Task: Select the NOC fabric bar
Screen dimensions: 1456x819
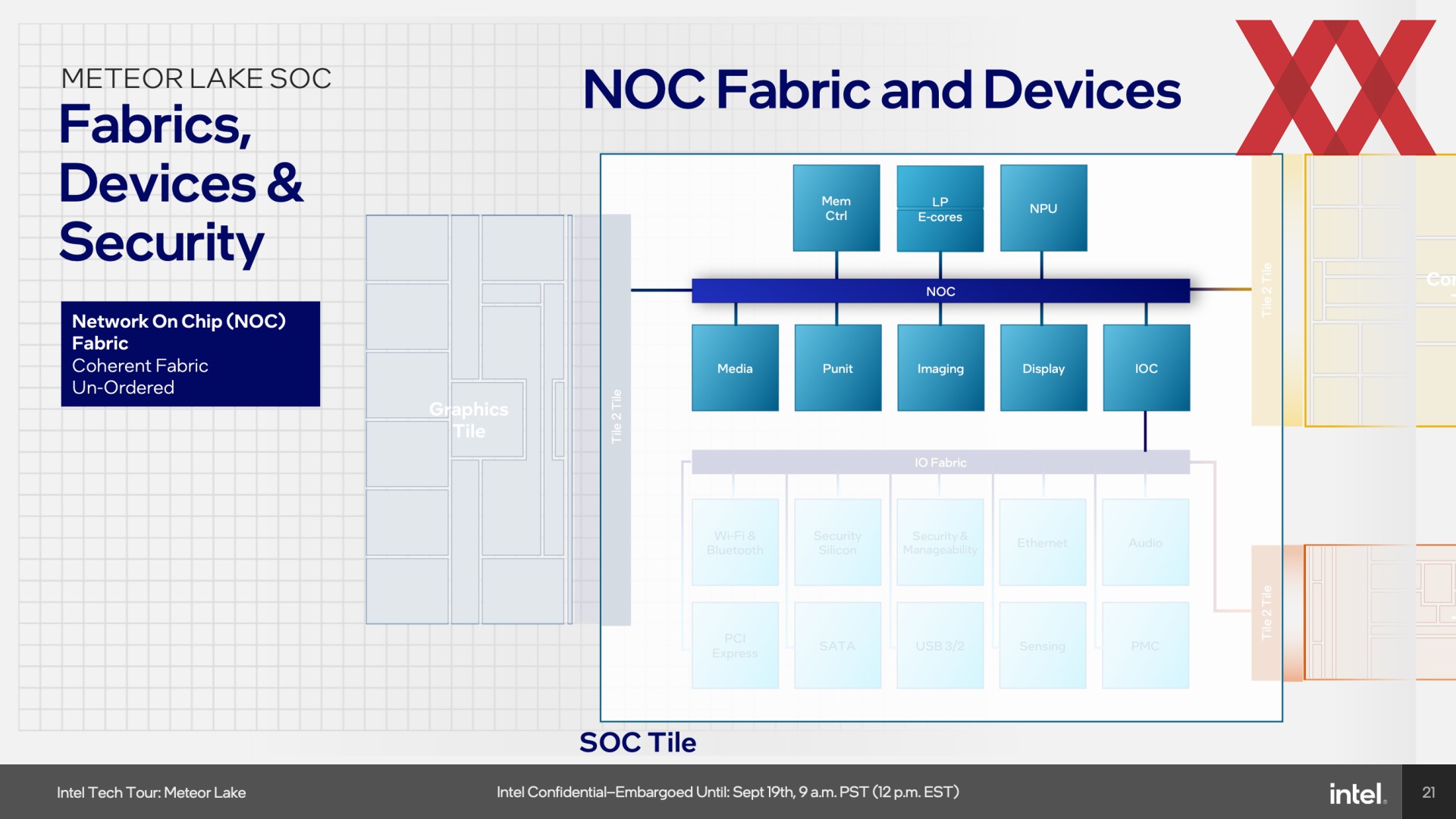Action: (x=940, y=291)
